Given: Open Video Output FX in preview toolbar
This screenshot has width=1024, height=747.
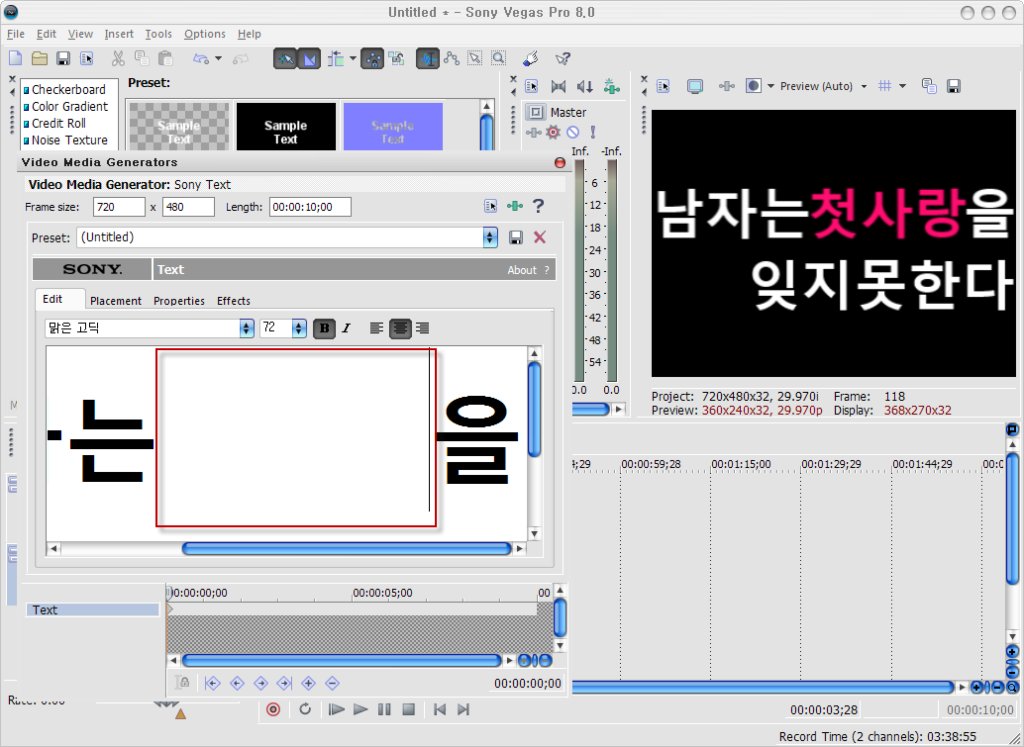Looking at the screenshot, I should coord(726,86).
